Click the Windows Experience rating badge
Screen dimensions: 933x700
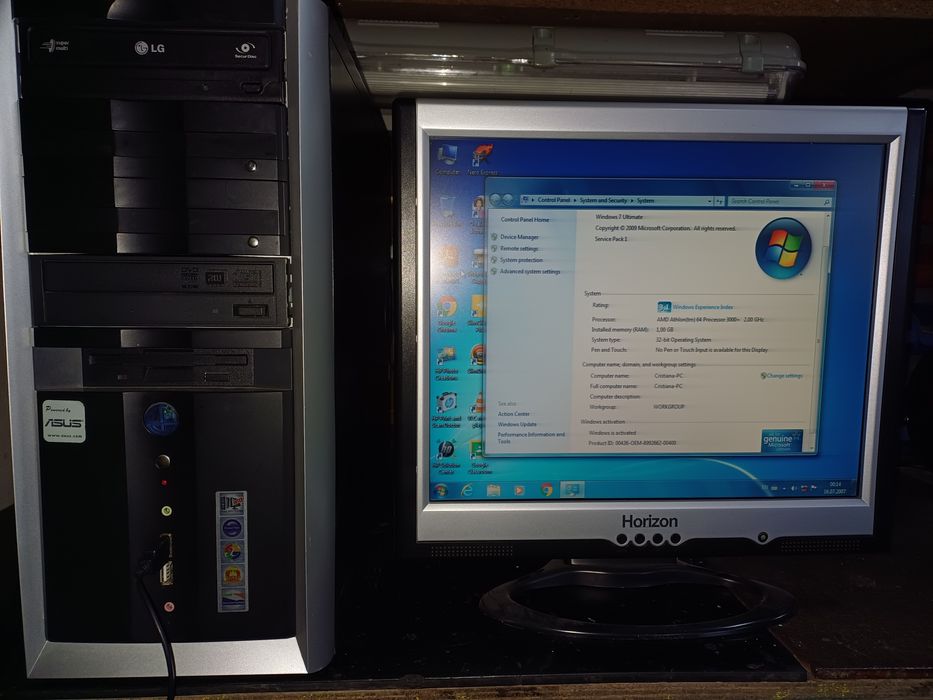[664, 307]
